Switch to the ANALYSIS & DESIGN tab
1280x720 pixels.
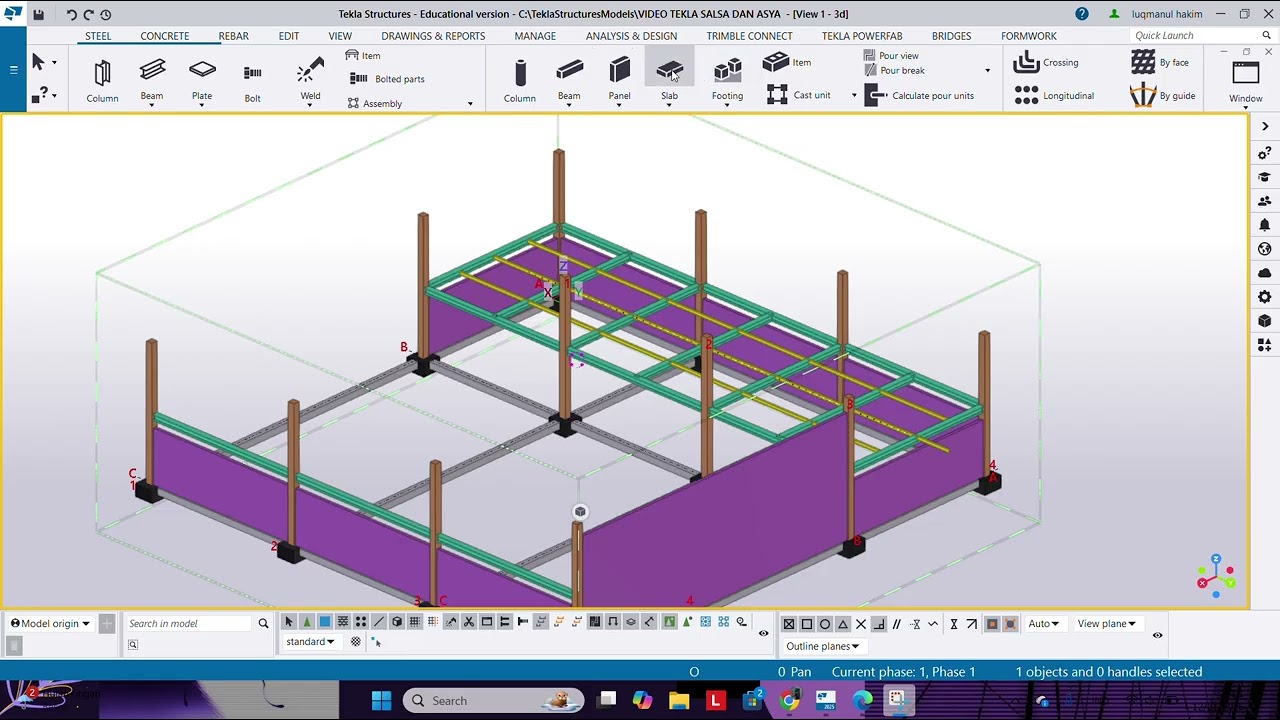[x=631, y=36]
